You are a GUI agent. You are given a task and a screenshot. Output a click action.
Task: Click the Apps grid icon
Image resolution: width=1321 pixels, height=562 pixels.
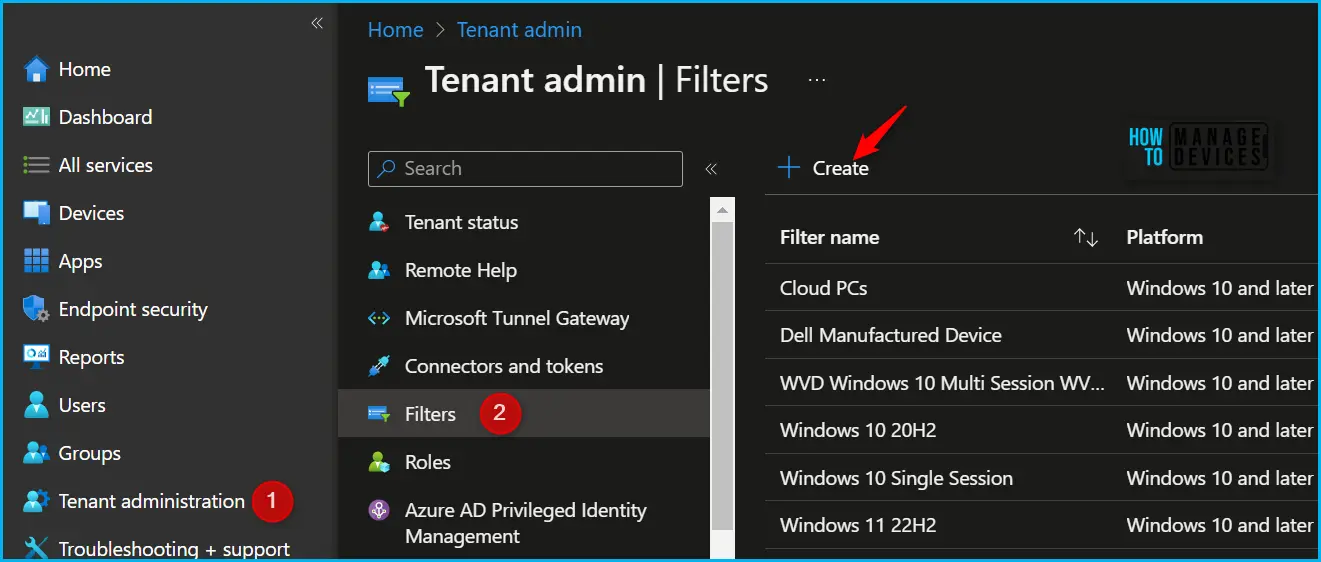(36, 261)
